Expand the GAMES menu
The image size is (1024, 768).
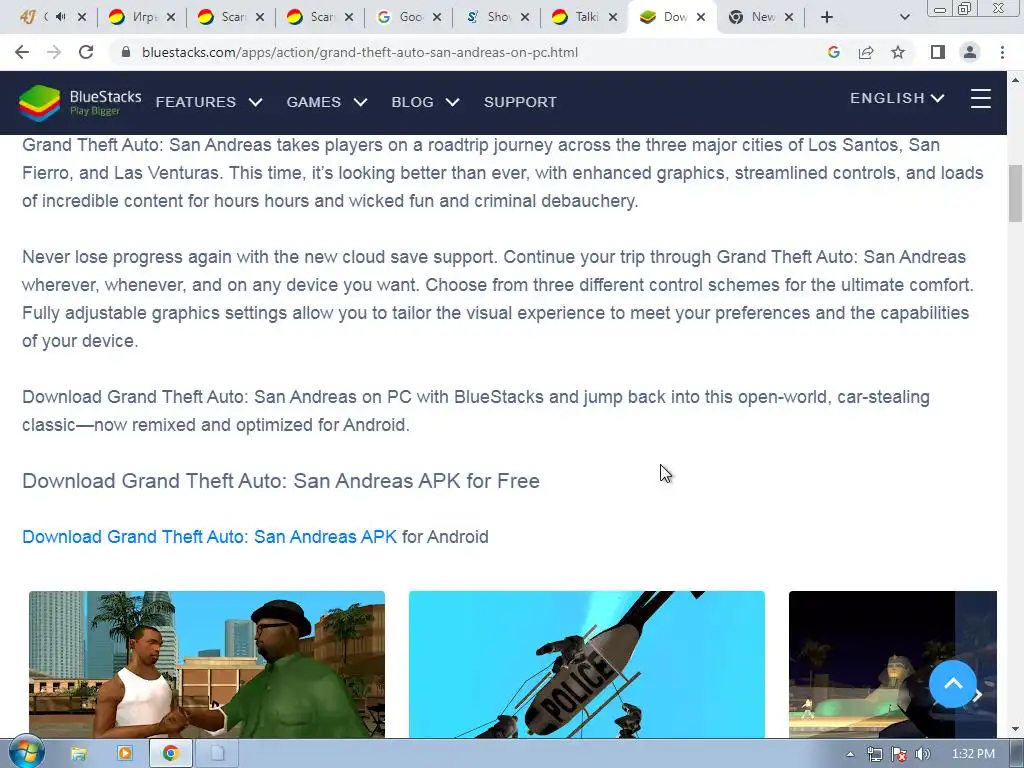(x=327, y=102)
